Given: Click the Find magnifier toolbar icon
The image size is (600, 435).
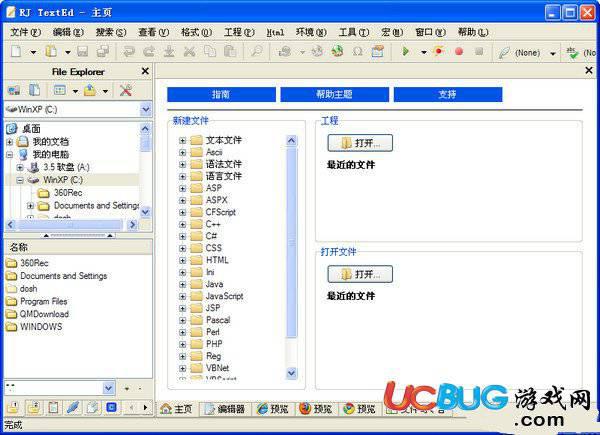Looking at the screenshot, I should point(256,51).
